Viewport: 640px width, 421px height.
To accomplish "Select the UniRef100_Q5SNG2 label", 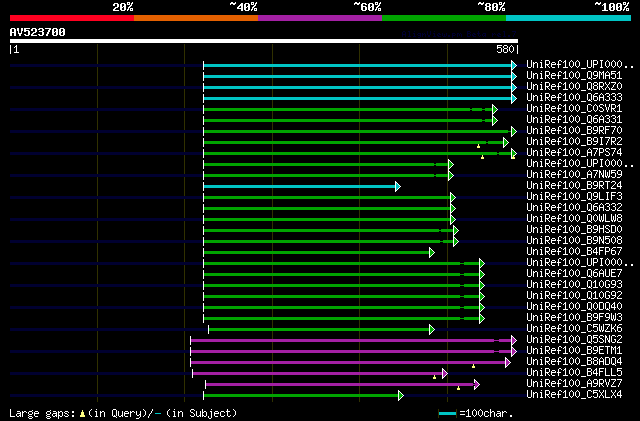I will pos(574,340).
